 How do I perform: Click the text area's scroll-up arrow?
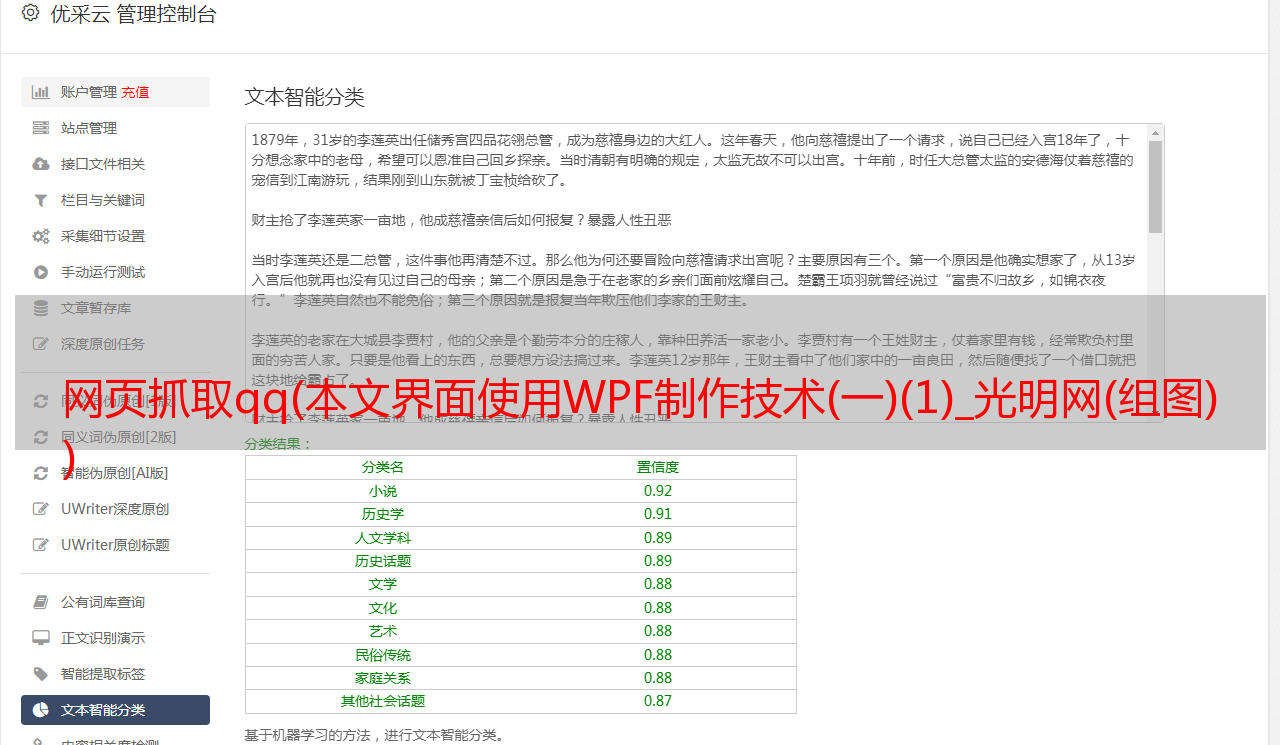(x=1156, y=132)
